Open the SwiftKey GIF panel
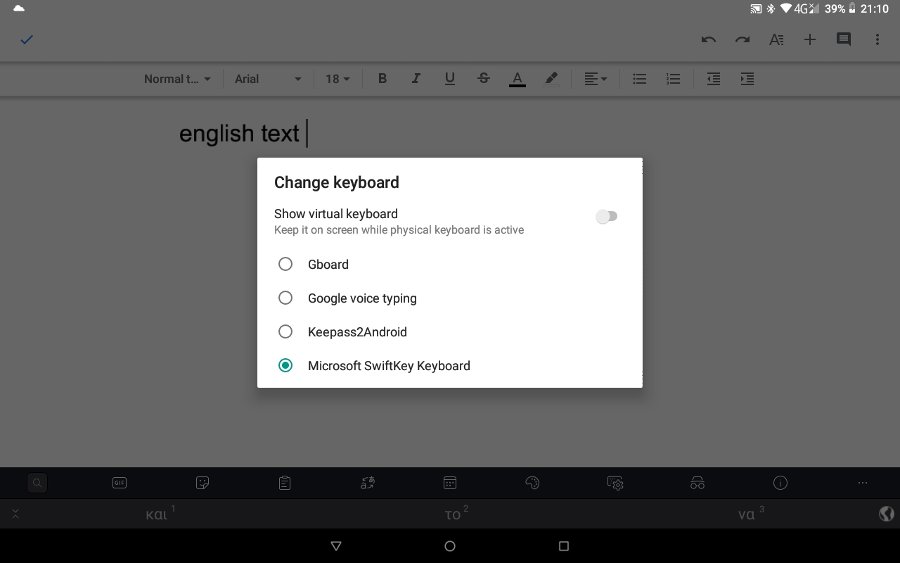This screenshot has width=900, height=563. click(119, 483)
